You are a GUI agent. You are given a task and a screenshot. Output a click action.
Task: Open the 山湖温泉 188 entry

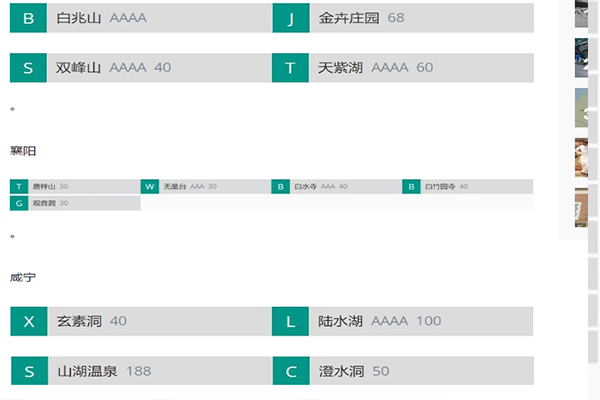[x=141, y=371]
